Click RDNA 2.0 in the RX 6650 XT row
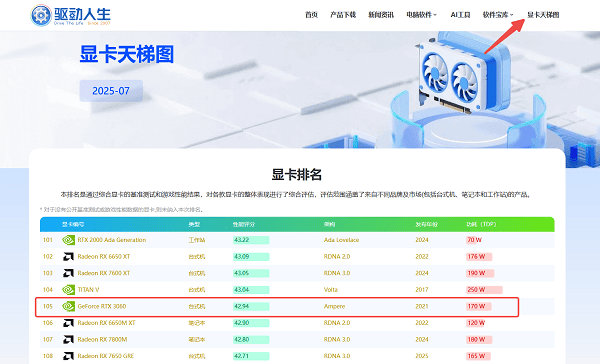600x364 pixels. (337, 256)
